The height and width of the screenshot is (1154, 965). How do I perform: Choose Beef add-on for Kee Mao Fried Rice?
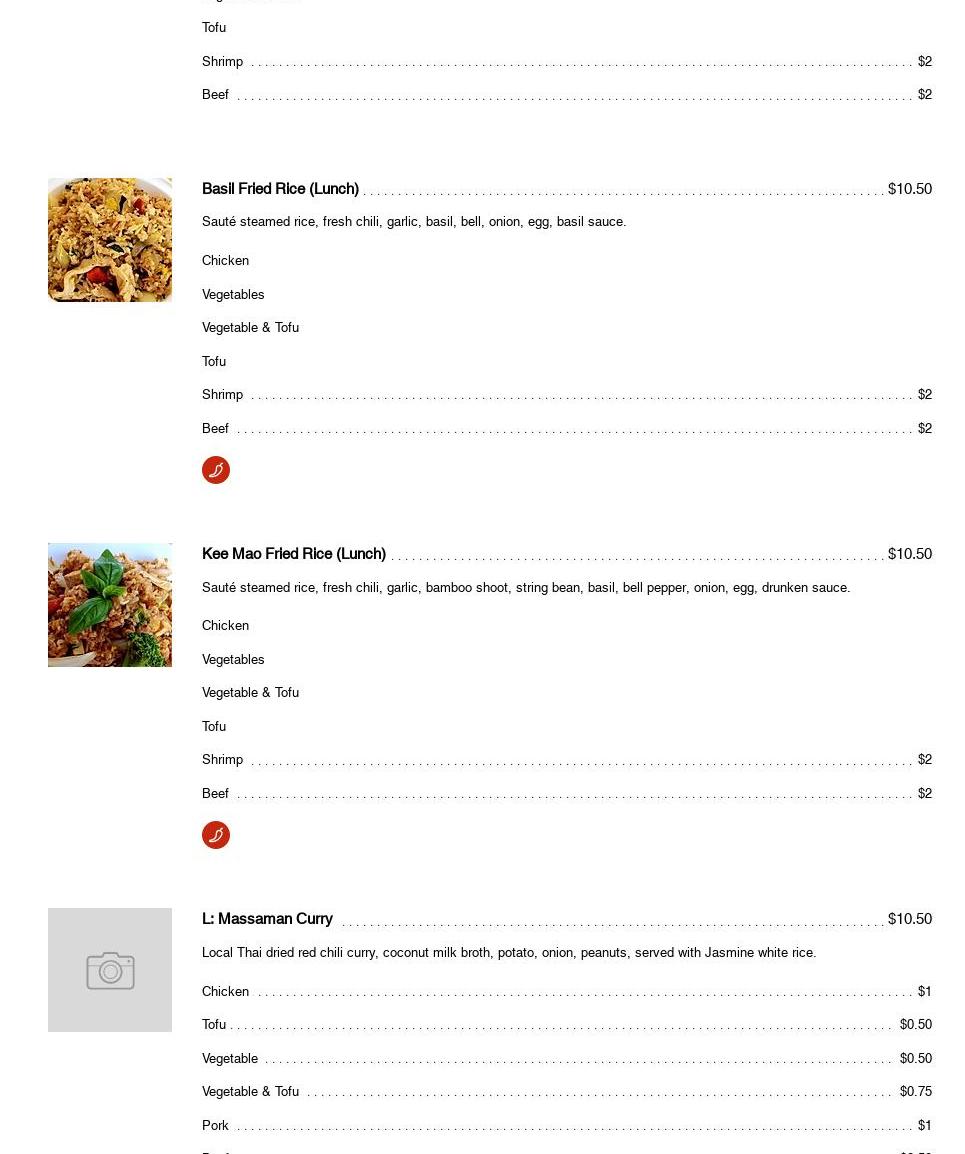567,793
